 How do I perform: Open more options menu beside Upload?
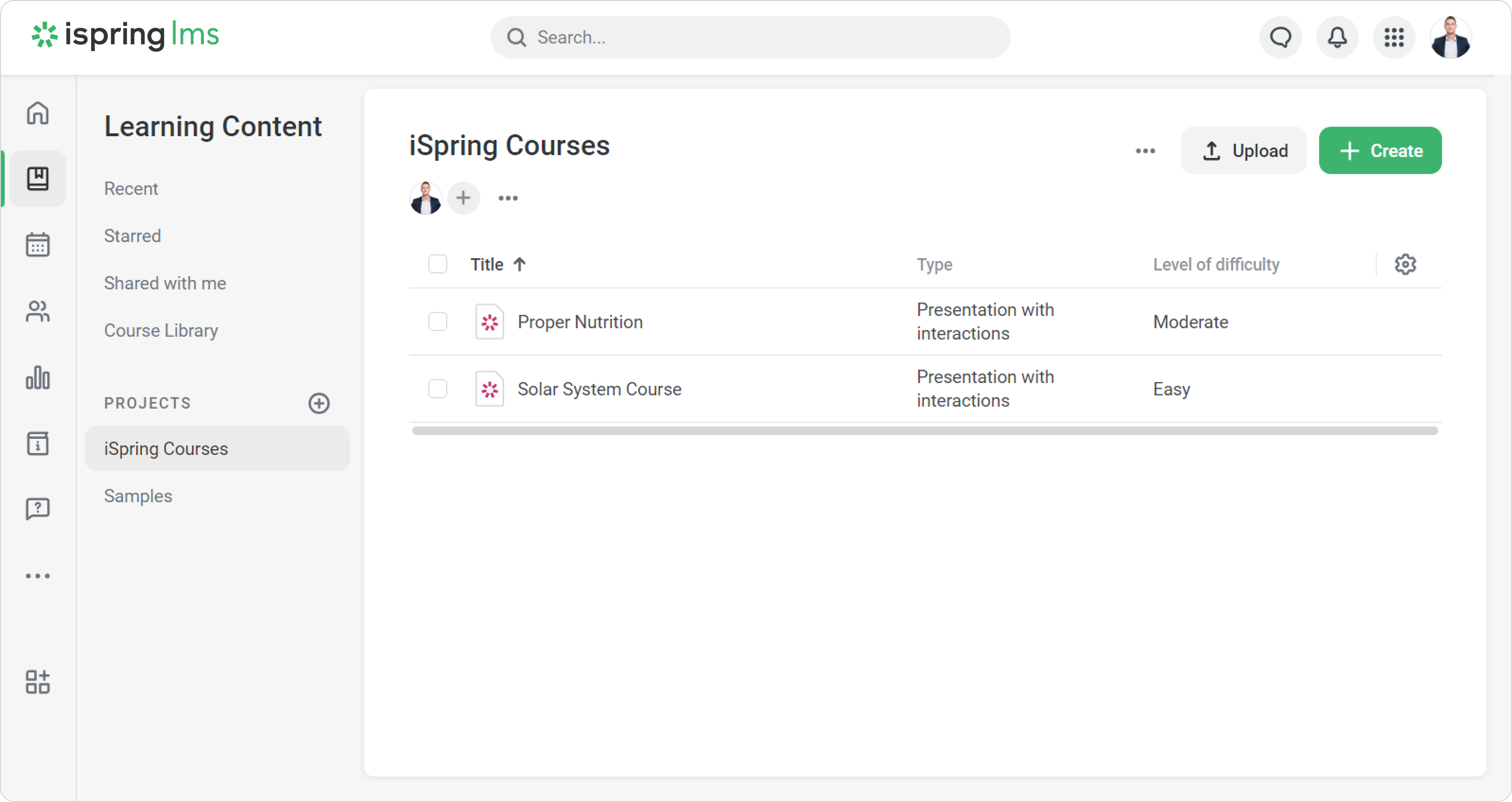[x=1145, y=151]
